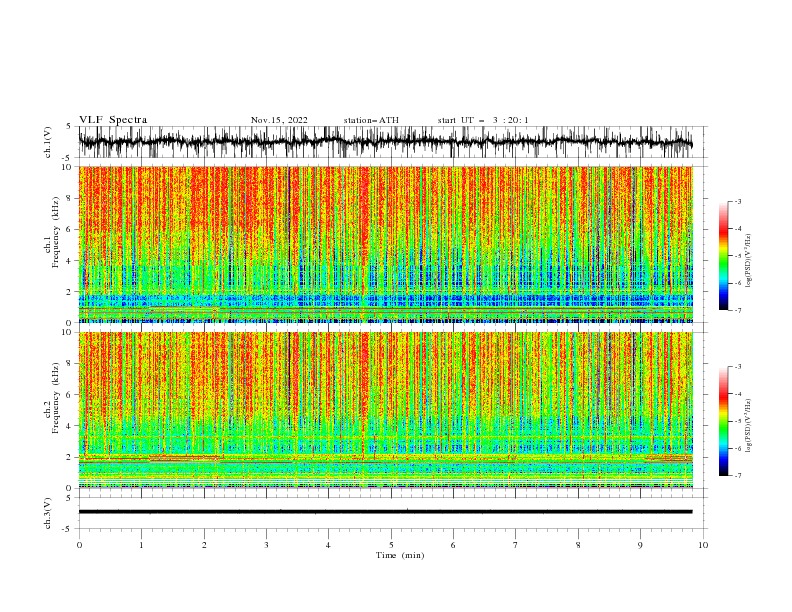Click the "-7" tick on ch.1 colorbar
792x612 pixels.
coord(738,310)
